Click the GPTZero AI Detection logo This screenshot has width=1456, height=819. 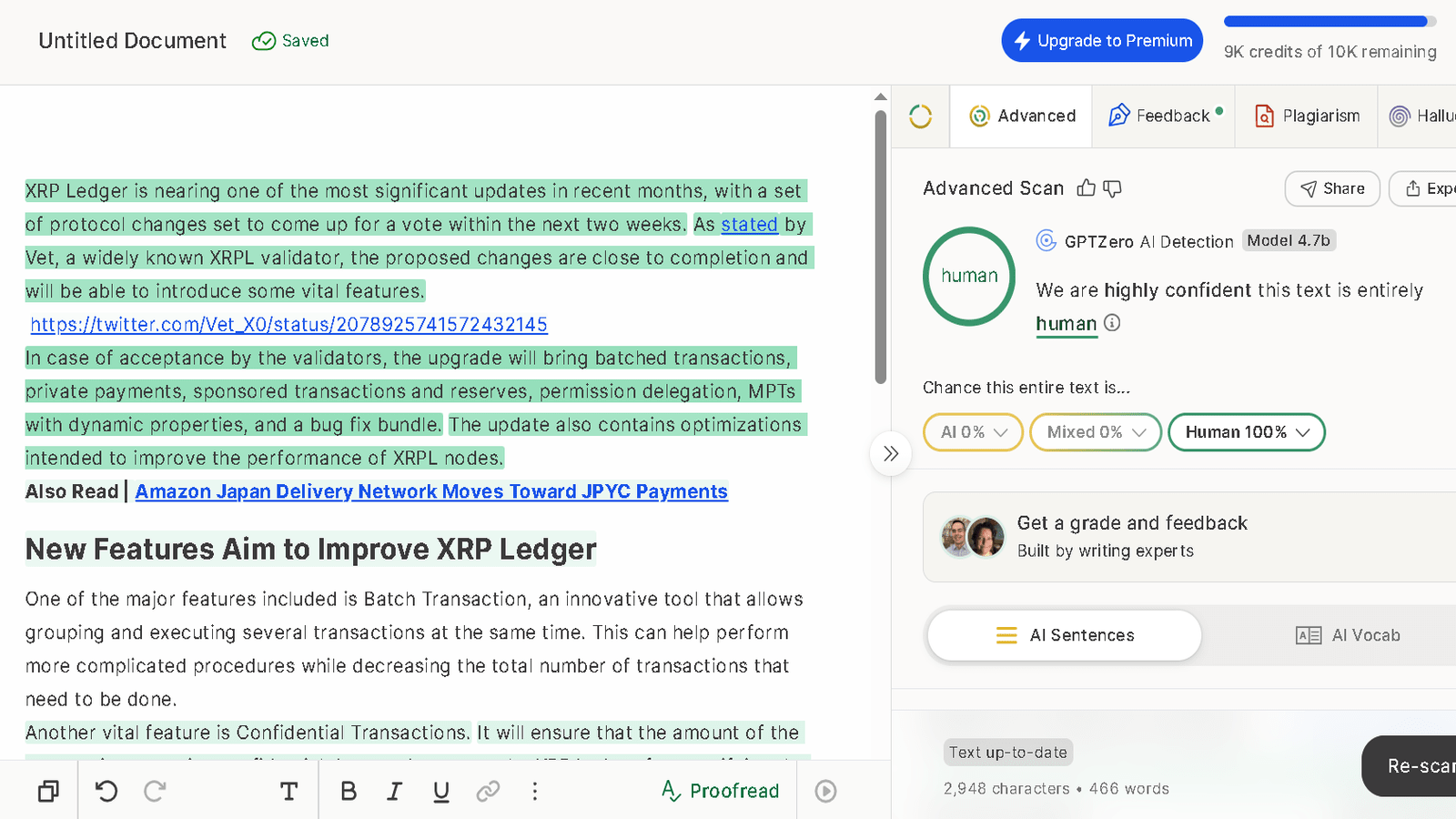[x=1046, y=241]
